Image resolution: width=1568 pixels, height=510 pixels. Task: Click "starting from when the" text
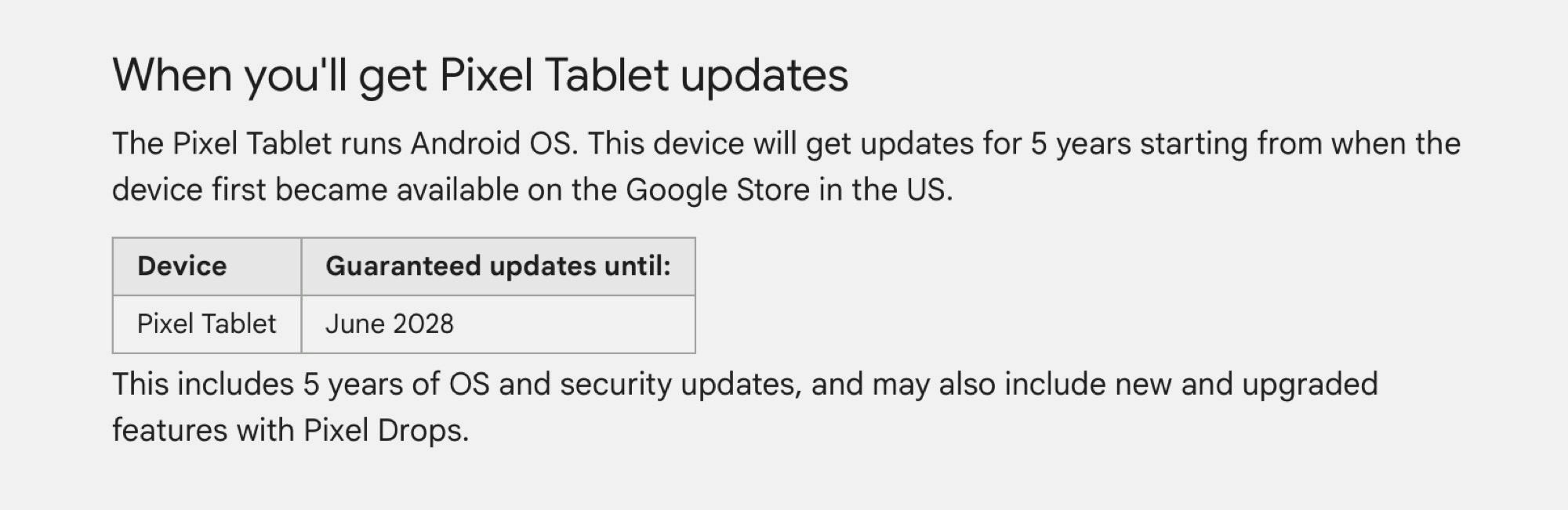coord(1300,144)
